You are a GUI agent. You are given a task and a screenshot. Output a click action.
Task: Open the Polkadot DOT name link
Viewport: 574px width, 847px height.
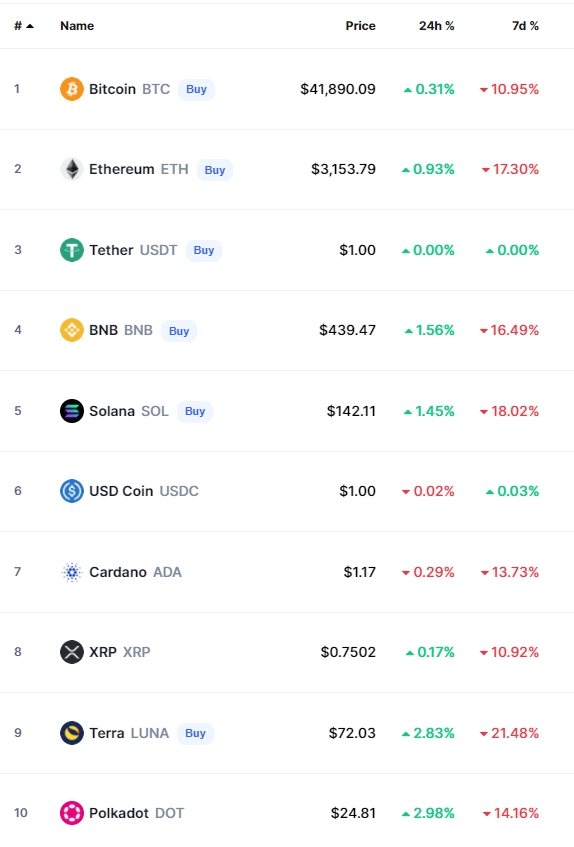[137, 813]
